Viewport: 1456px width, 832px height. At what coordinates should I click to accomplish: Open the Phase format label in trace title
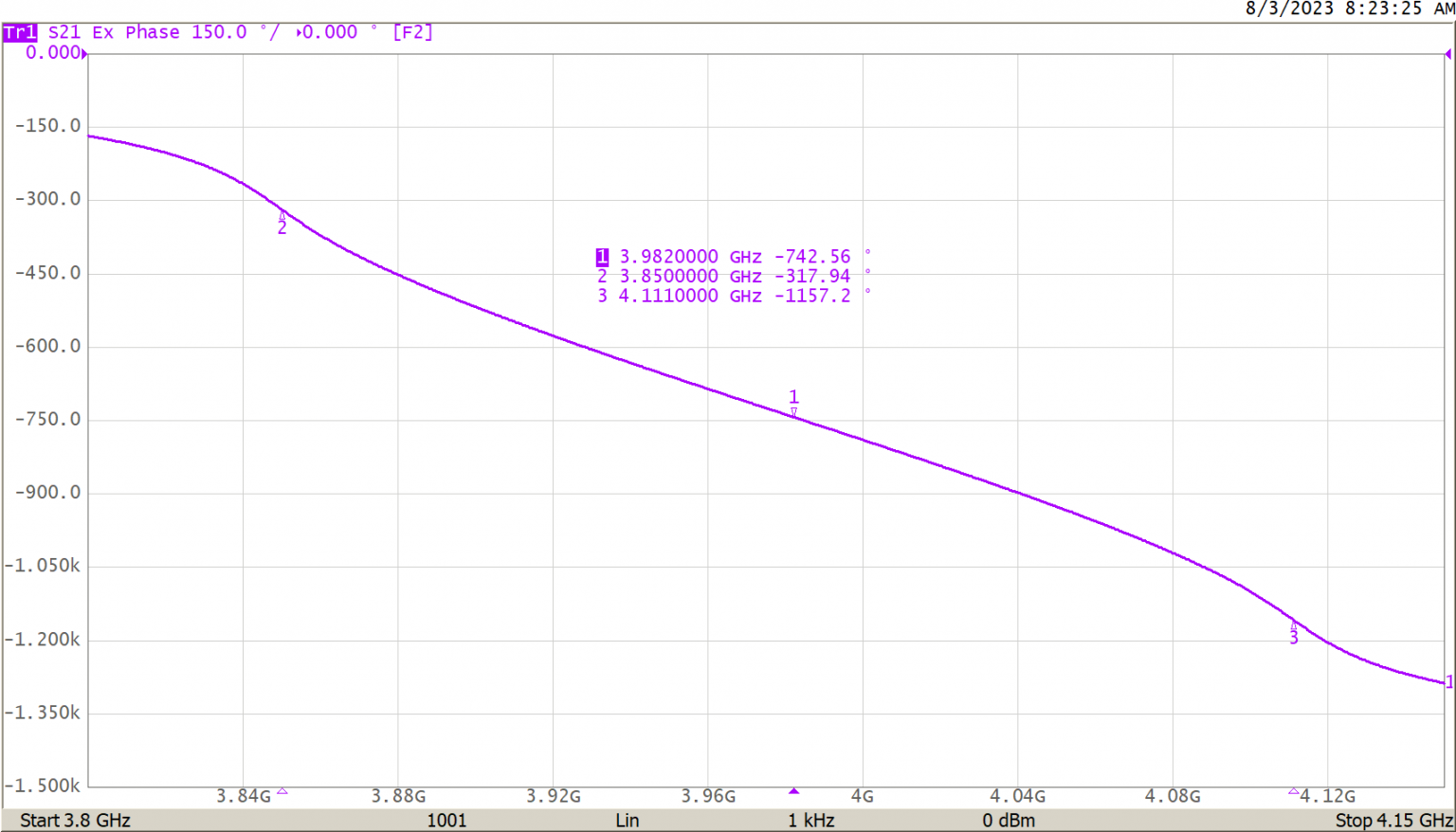point(152,32)
